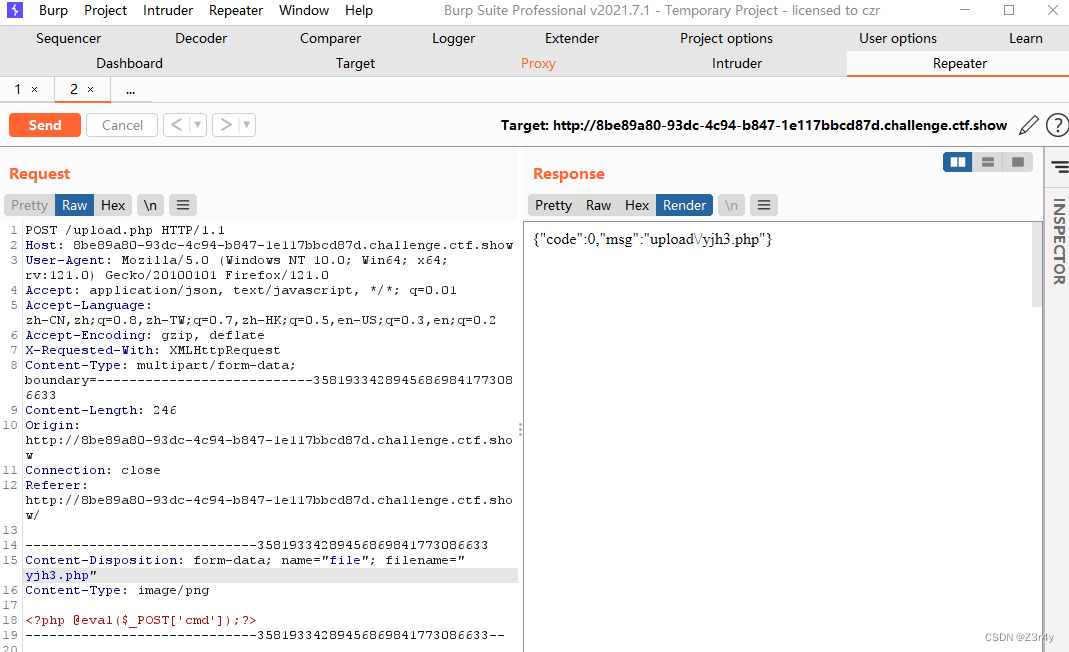Screen dimensions: 1069x652
Task: Switch request view to Hex
Action: [113, 205]
